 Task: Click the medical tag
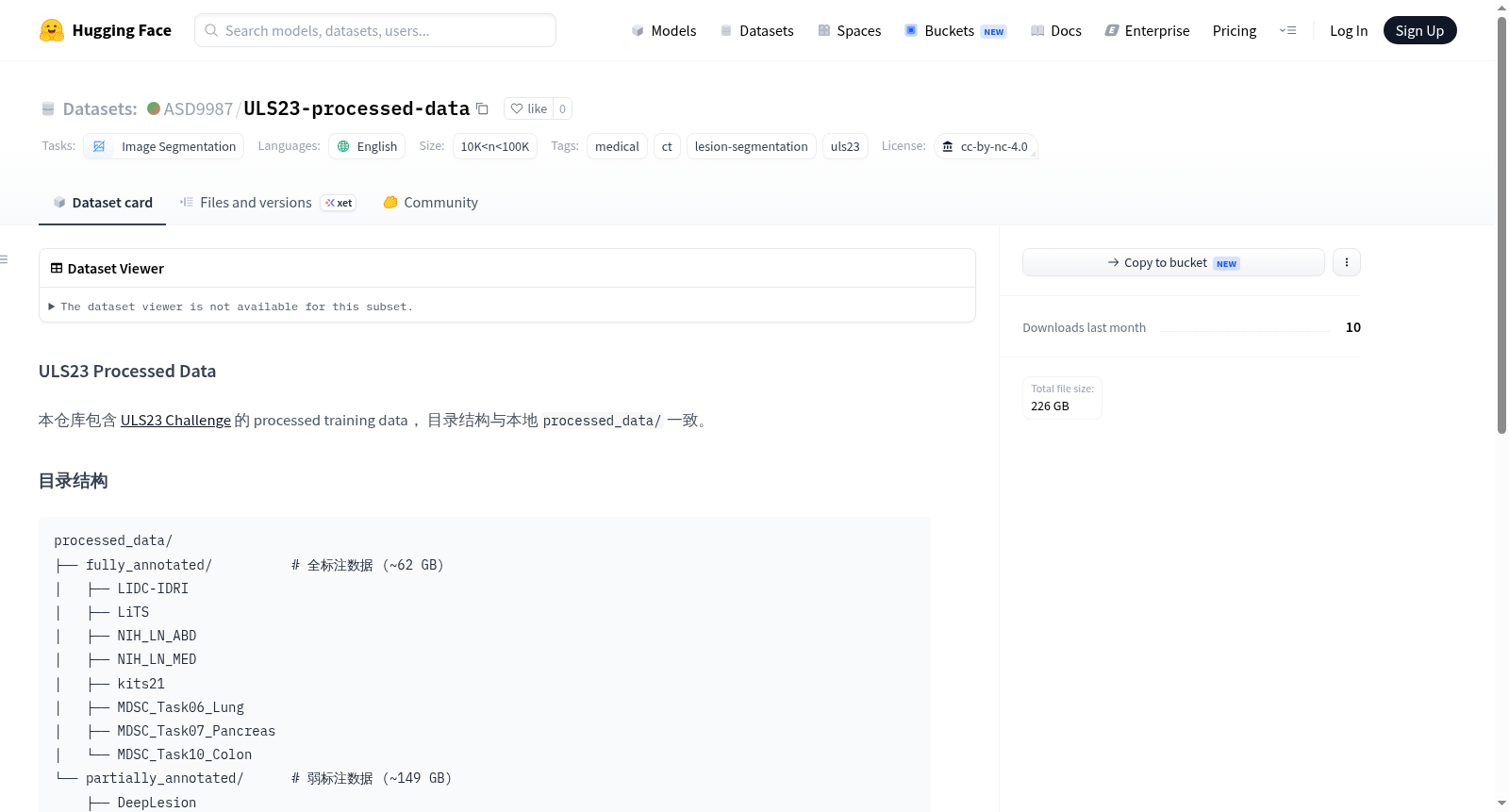pos(617,146)
